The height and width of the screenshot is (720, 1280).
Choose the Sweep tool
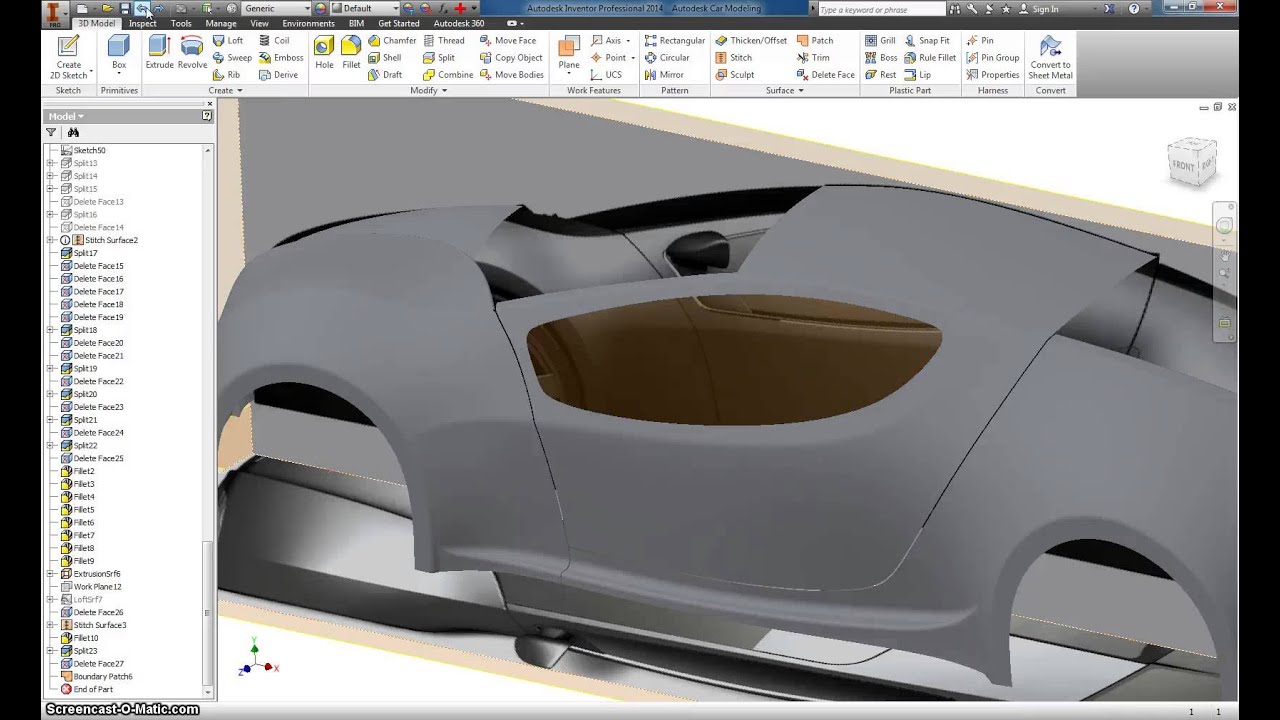(x=232, y=58)
